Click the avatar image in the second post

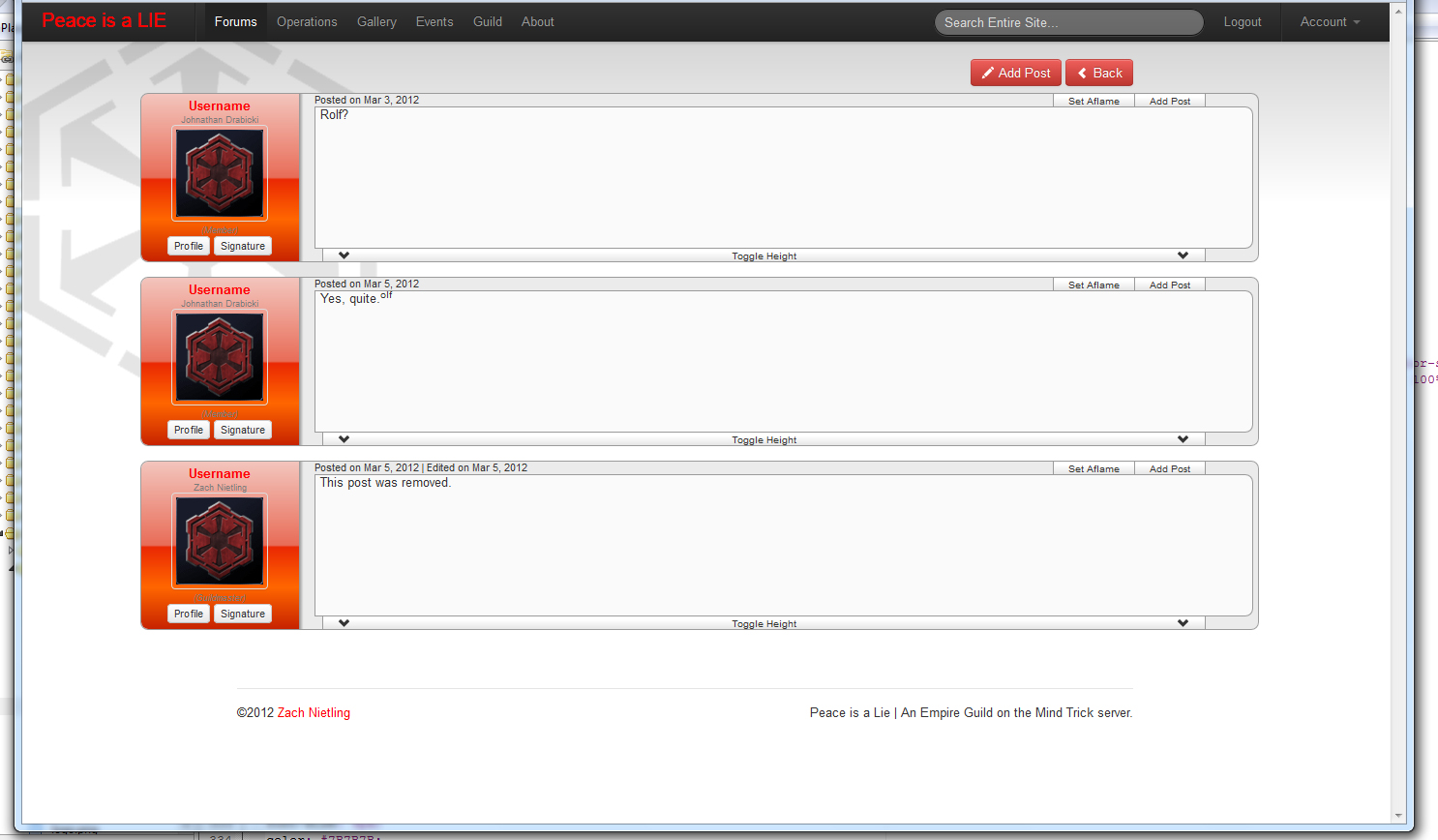click(x=220, y=357)
